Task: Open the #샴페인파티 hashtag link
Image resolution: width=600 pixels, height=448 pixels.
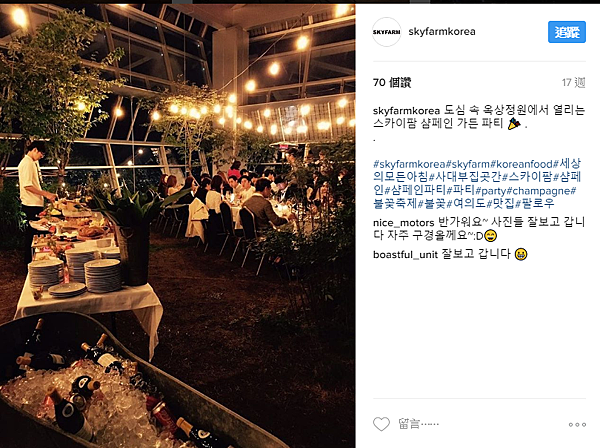Action: coord(416,191)
